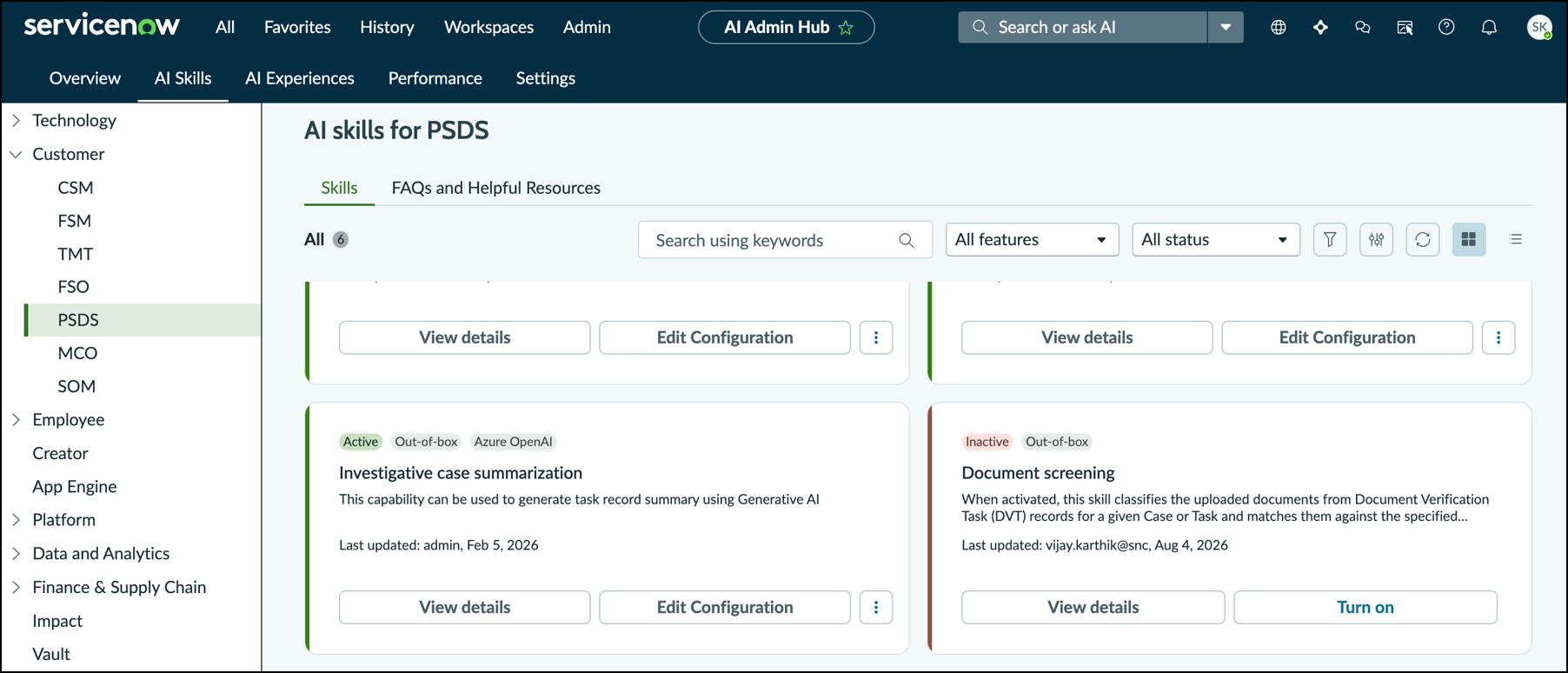Open the dropdown arrow beside global search
Viewport: 1568px width, 673px height.
[1226, 27]
